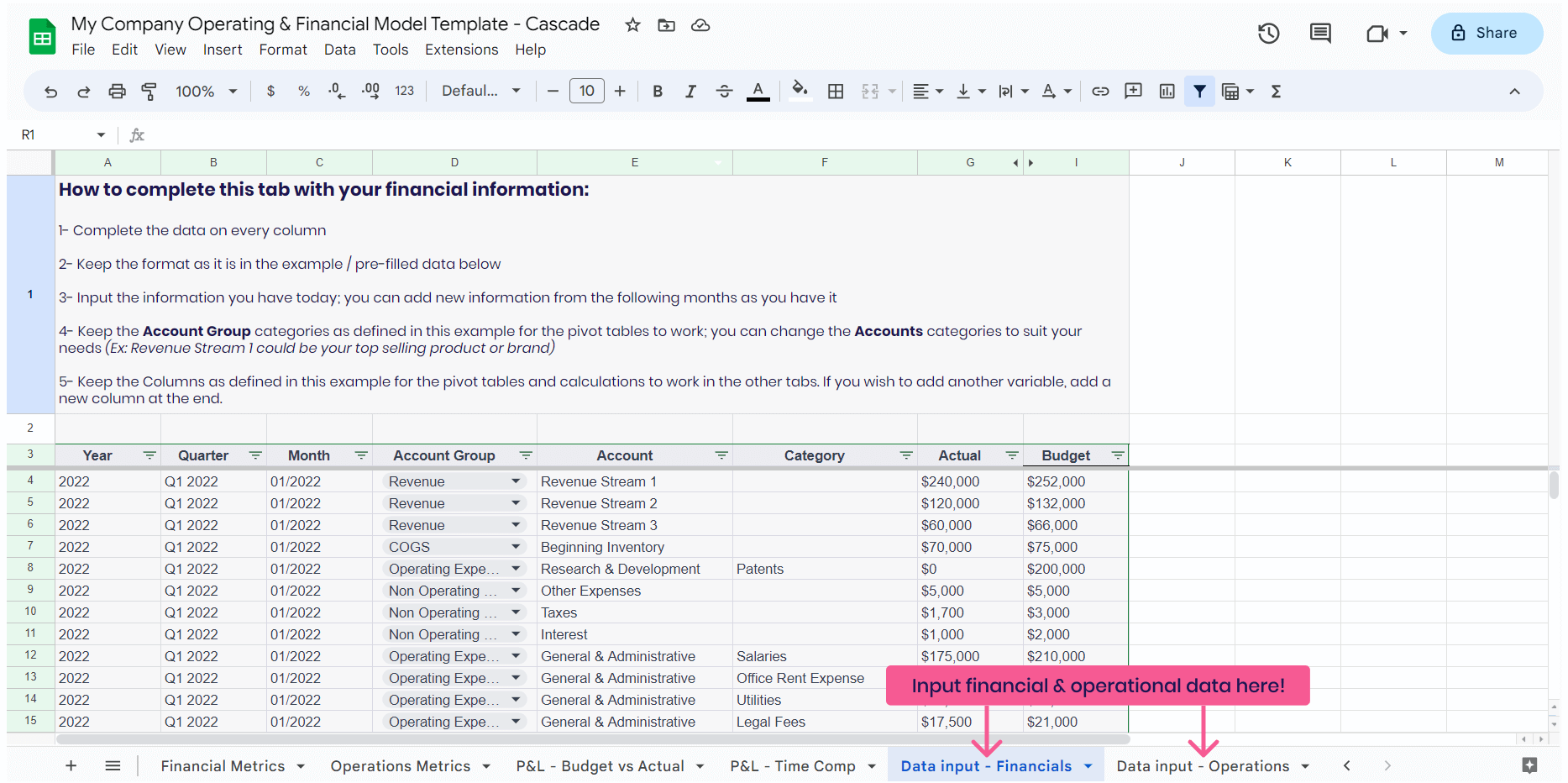Toggle strikethrough formatting
Screen dimensions: 1568x783
point(724,91)
